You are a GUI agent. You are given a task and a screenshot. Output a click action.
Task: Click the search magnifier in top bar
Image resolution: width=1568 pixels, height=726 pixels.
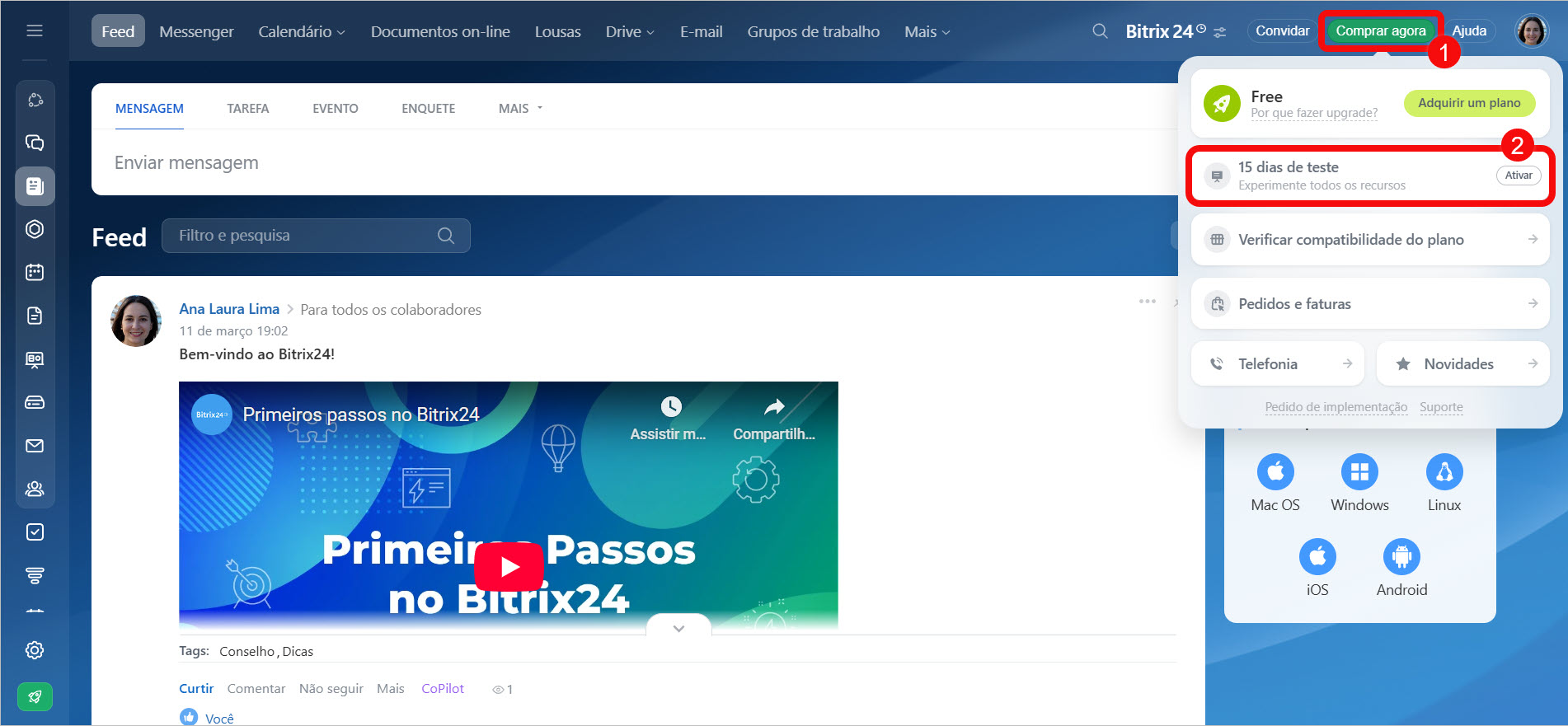1100,31
